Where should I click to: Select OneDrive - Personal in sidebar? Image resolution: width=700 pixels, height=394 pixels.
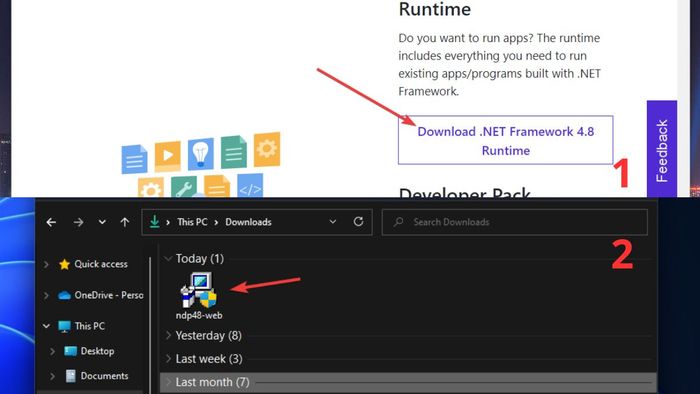pos(101,295)
